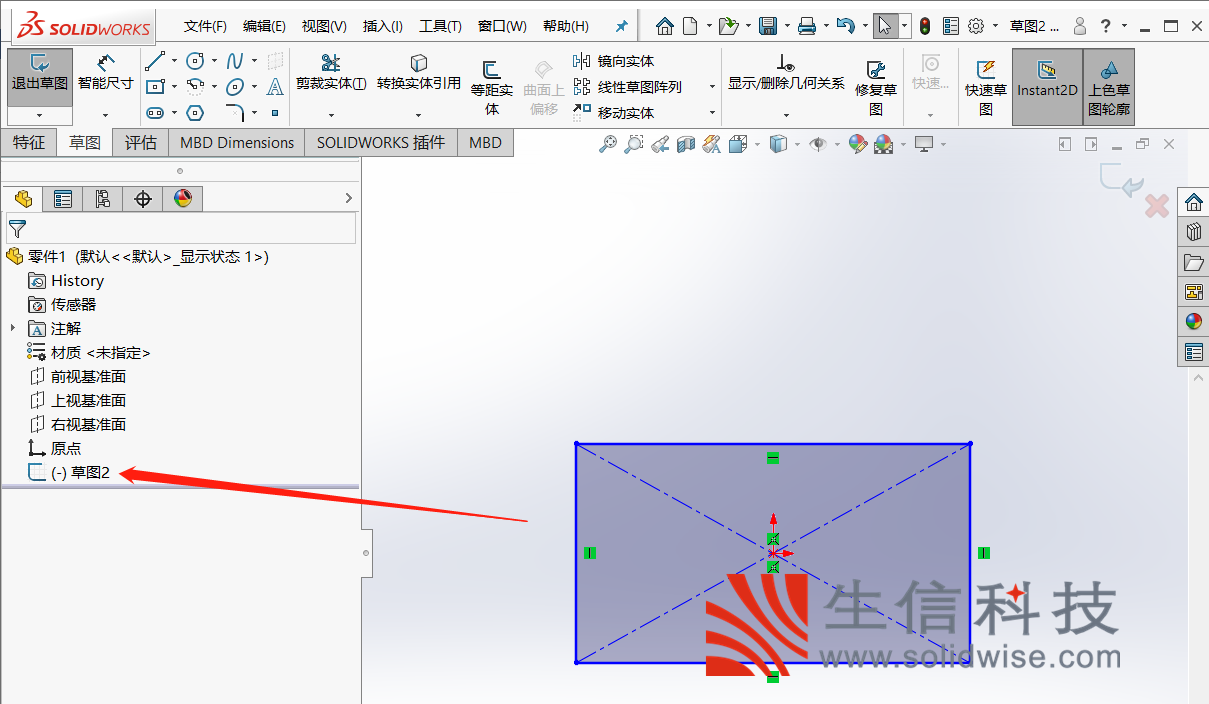Click the 移动实体 move entities tool
This screenshot has height=704, width=1209.
[x=613, y=113]
